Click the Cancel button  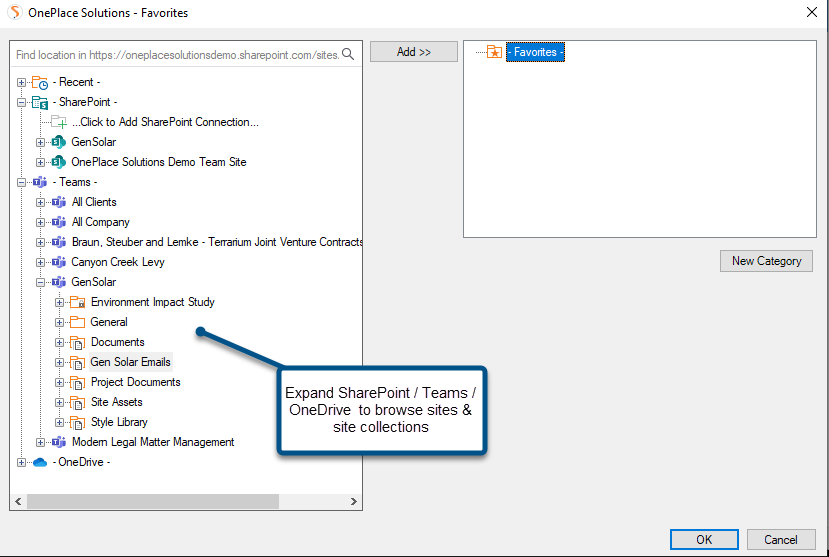tap(781, 540)
